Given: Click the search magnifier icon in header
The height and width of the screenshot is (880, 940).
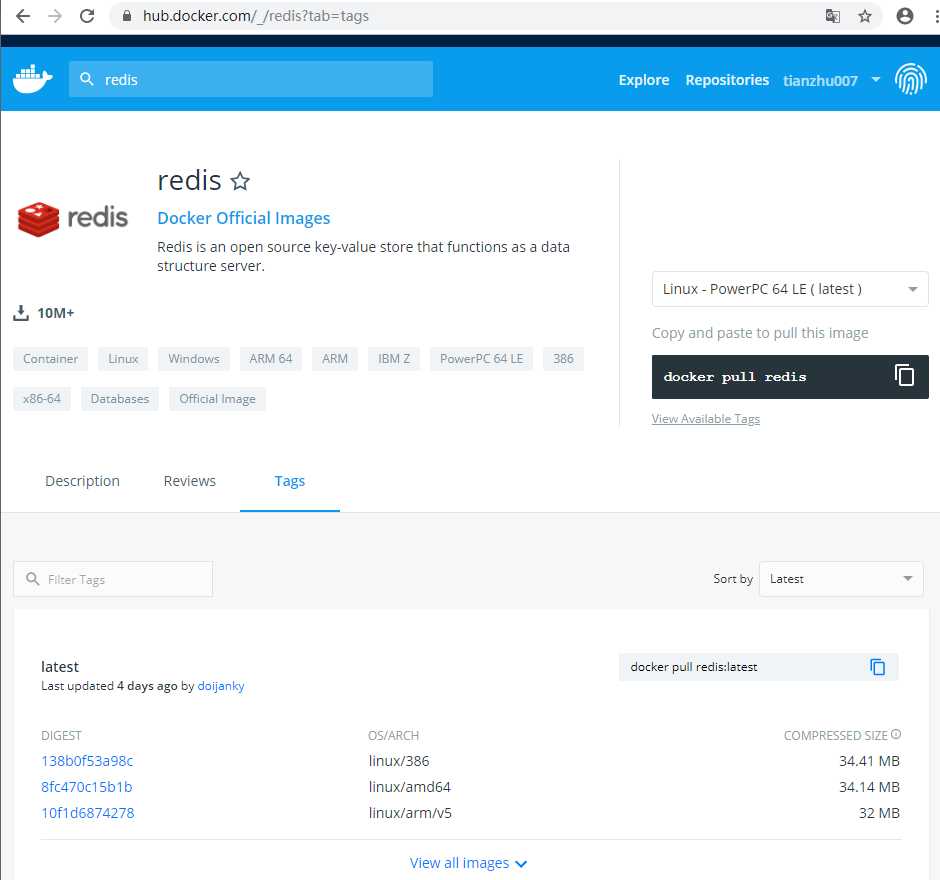Looking at the screenshot, I should [86, 79].
